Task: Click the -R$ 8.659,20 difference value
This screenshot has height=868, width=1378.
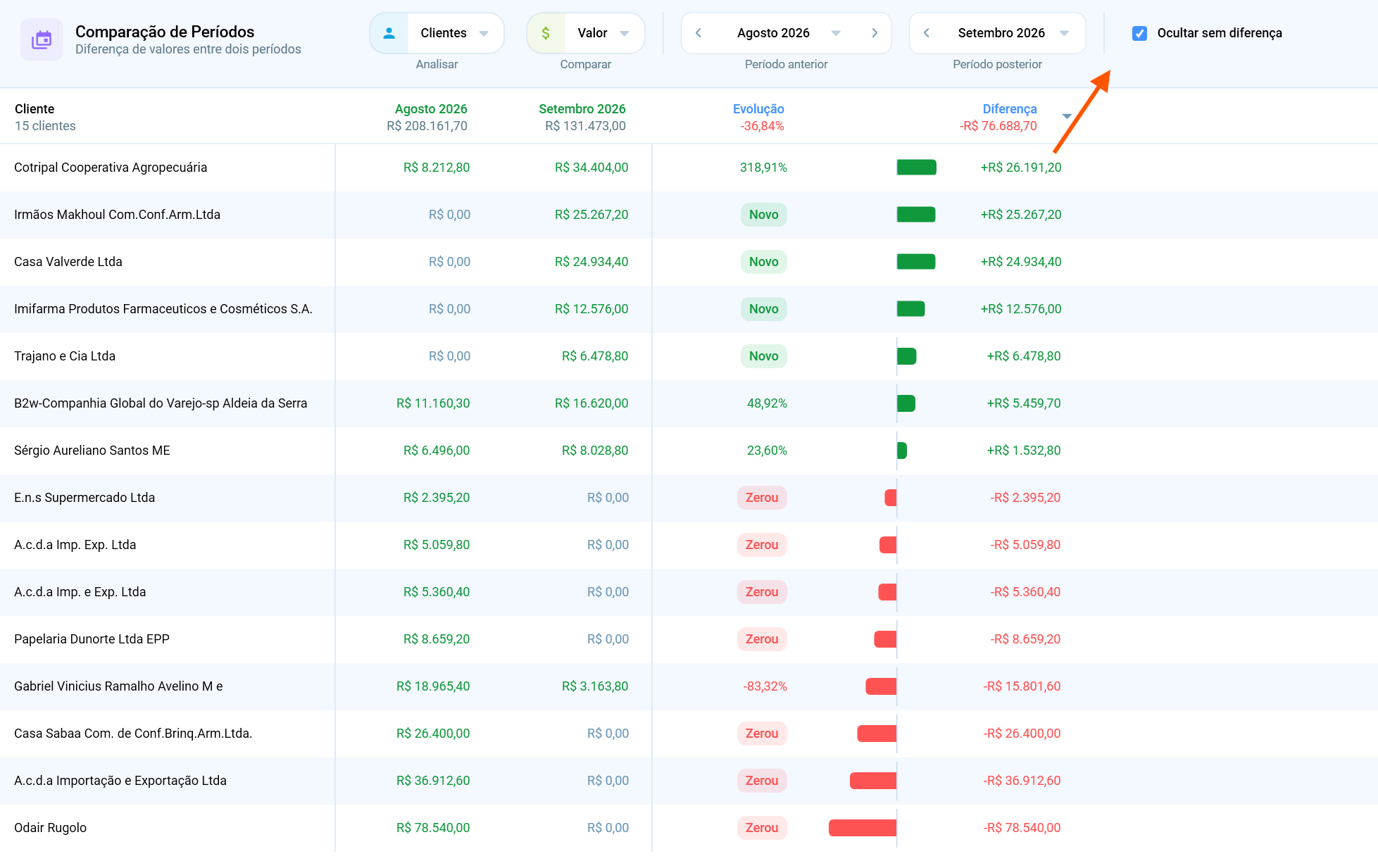Action: click(x=1025, y=639)
